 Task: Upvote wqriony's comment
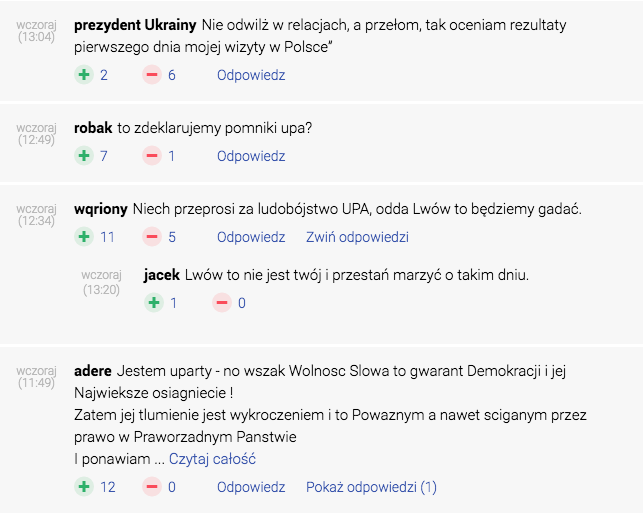(84, 237)
